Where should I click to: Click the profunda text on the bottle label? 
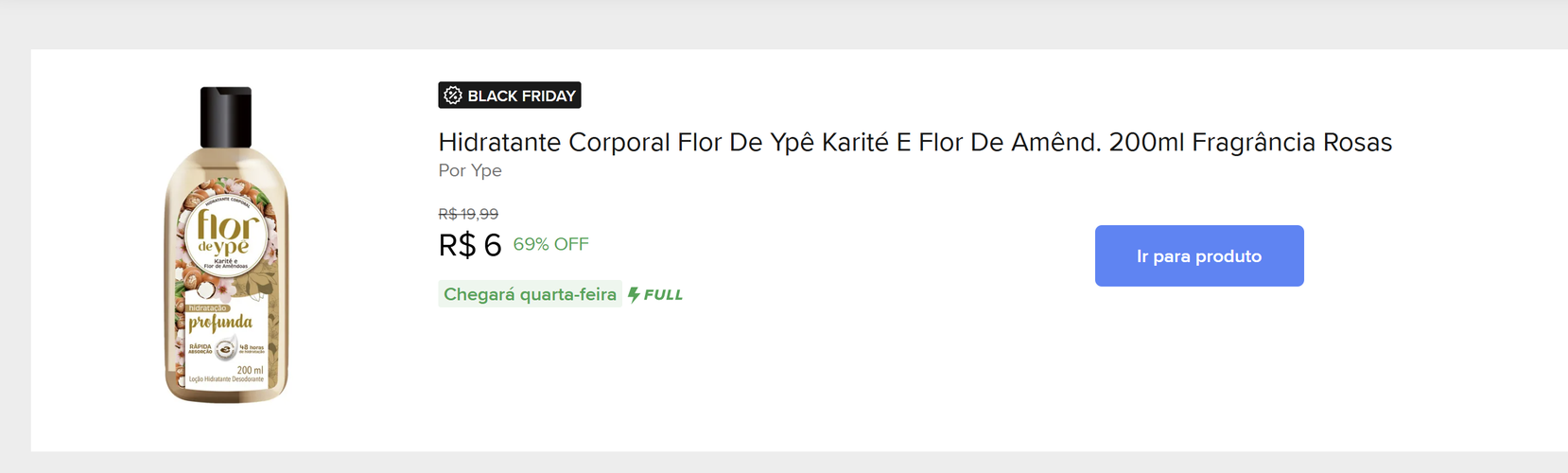(220, 324)
